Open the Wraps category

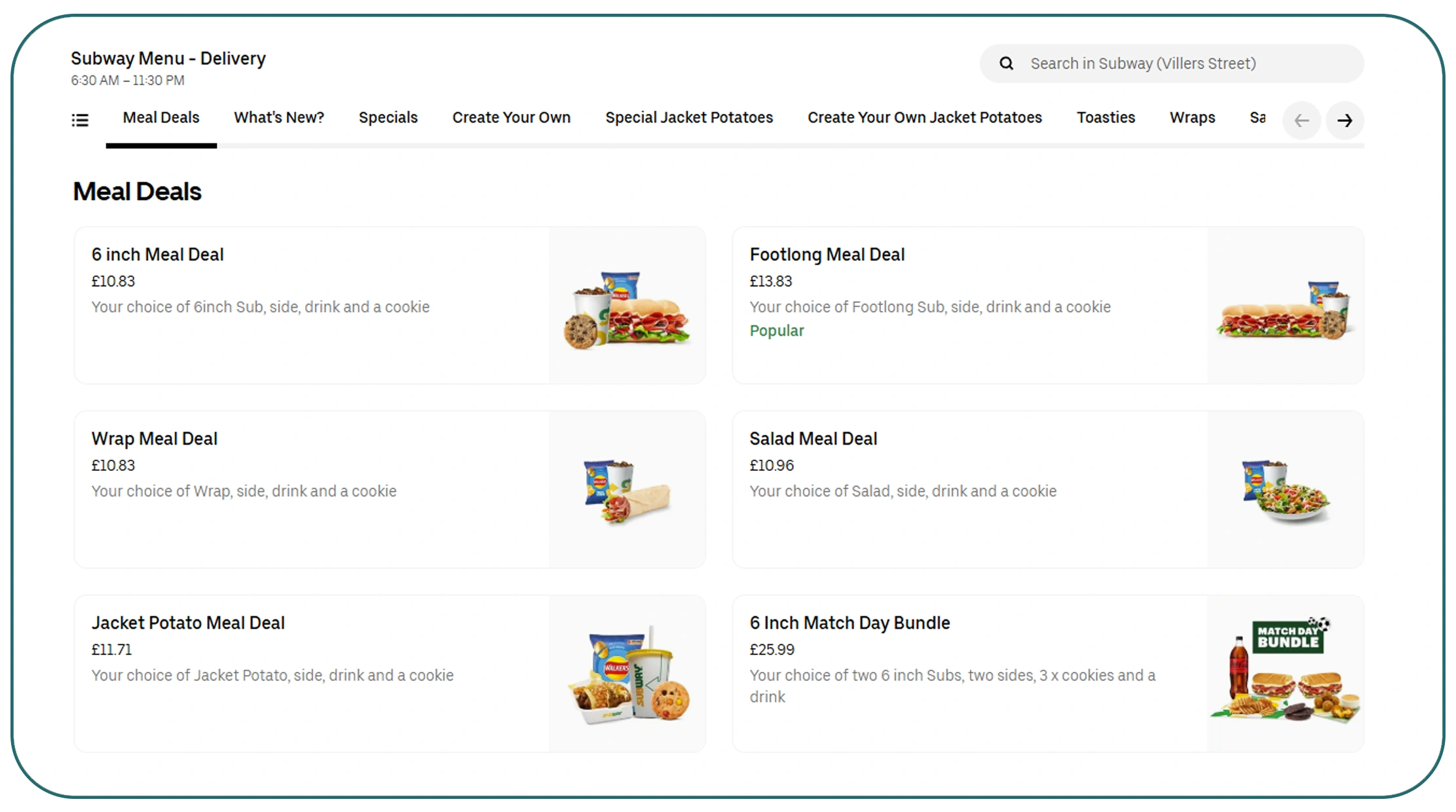coord(1192,117)
